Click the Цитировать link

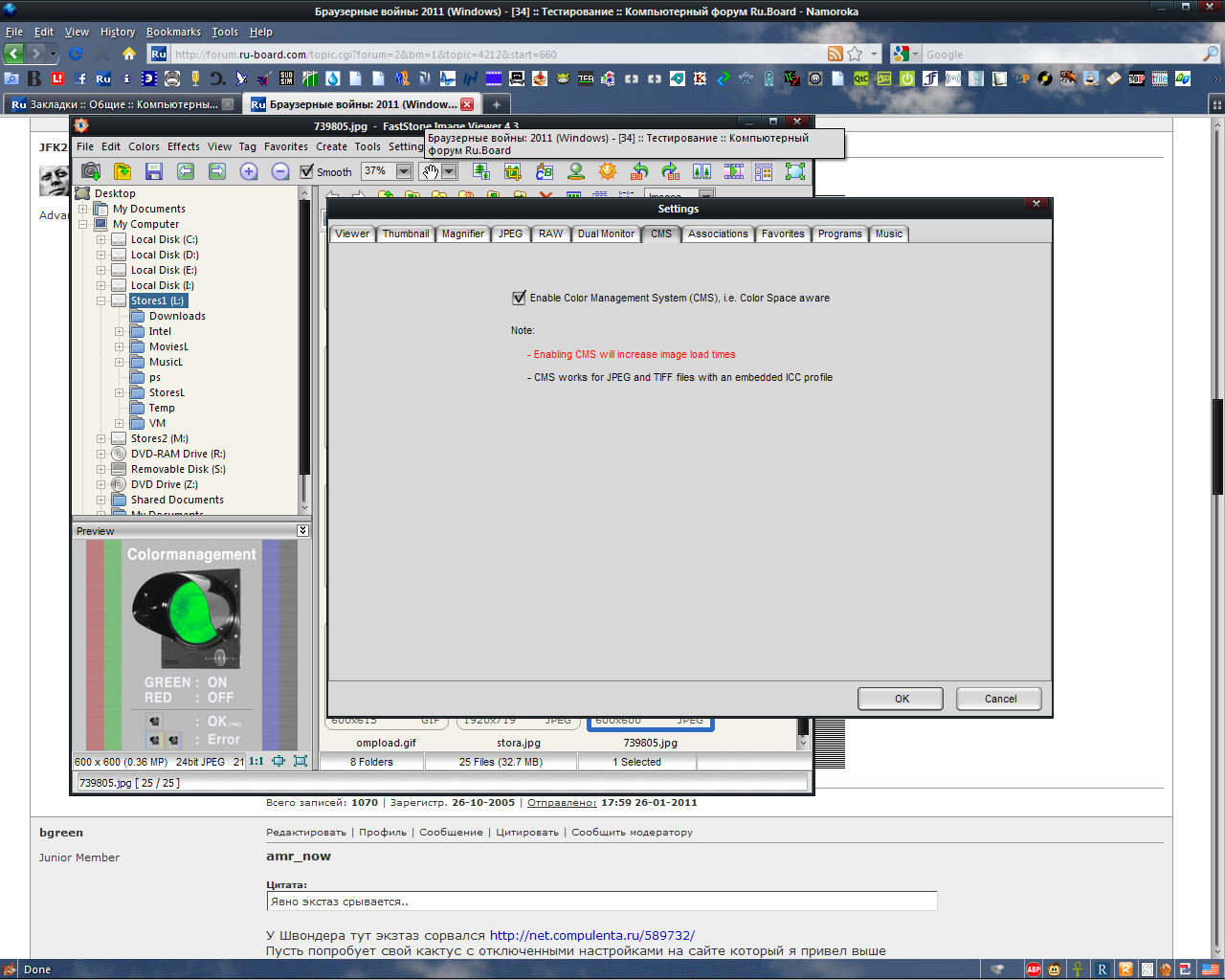point(527,833)
